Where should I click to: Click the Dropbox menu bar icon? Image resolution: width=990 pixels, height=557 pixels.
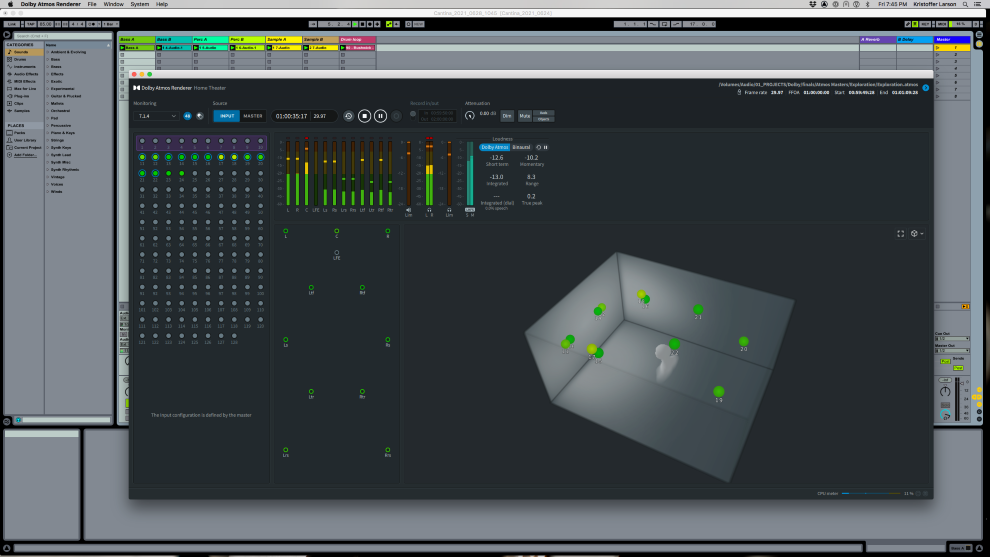pyautogui.click(x=813, y=4)
